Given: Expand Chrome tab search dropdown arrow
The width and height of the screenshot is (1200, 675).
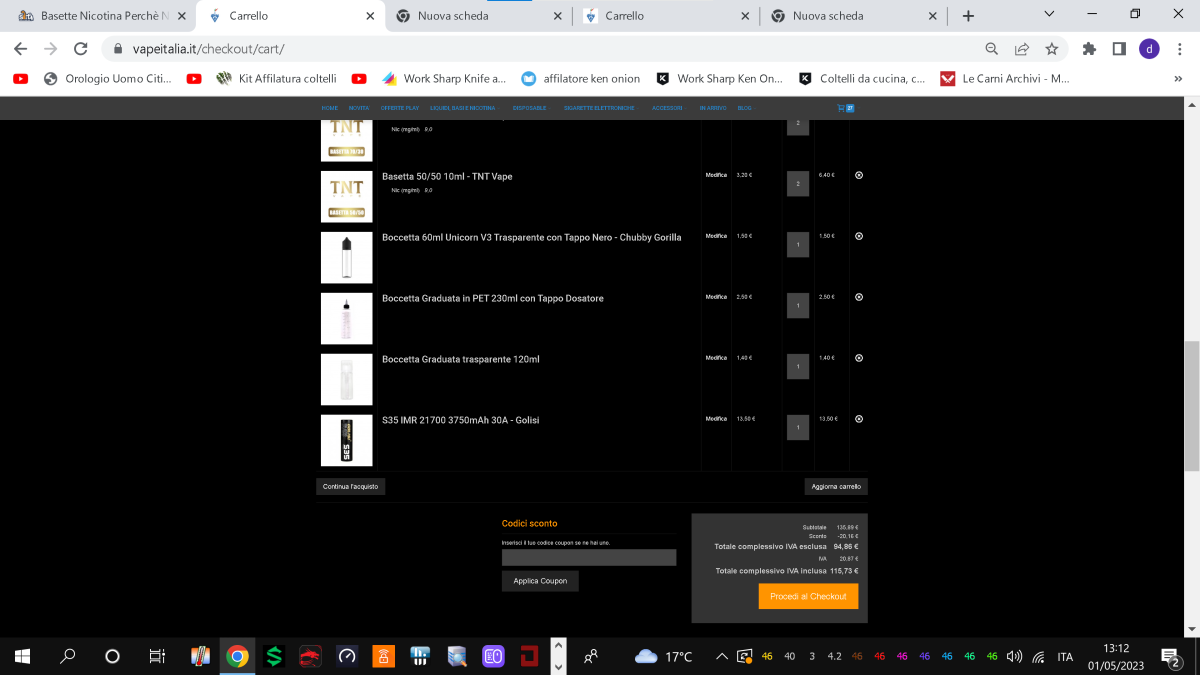Looking at the screenshot, I should pyautogui.click(x=1049, y=14).
